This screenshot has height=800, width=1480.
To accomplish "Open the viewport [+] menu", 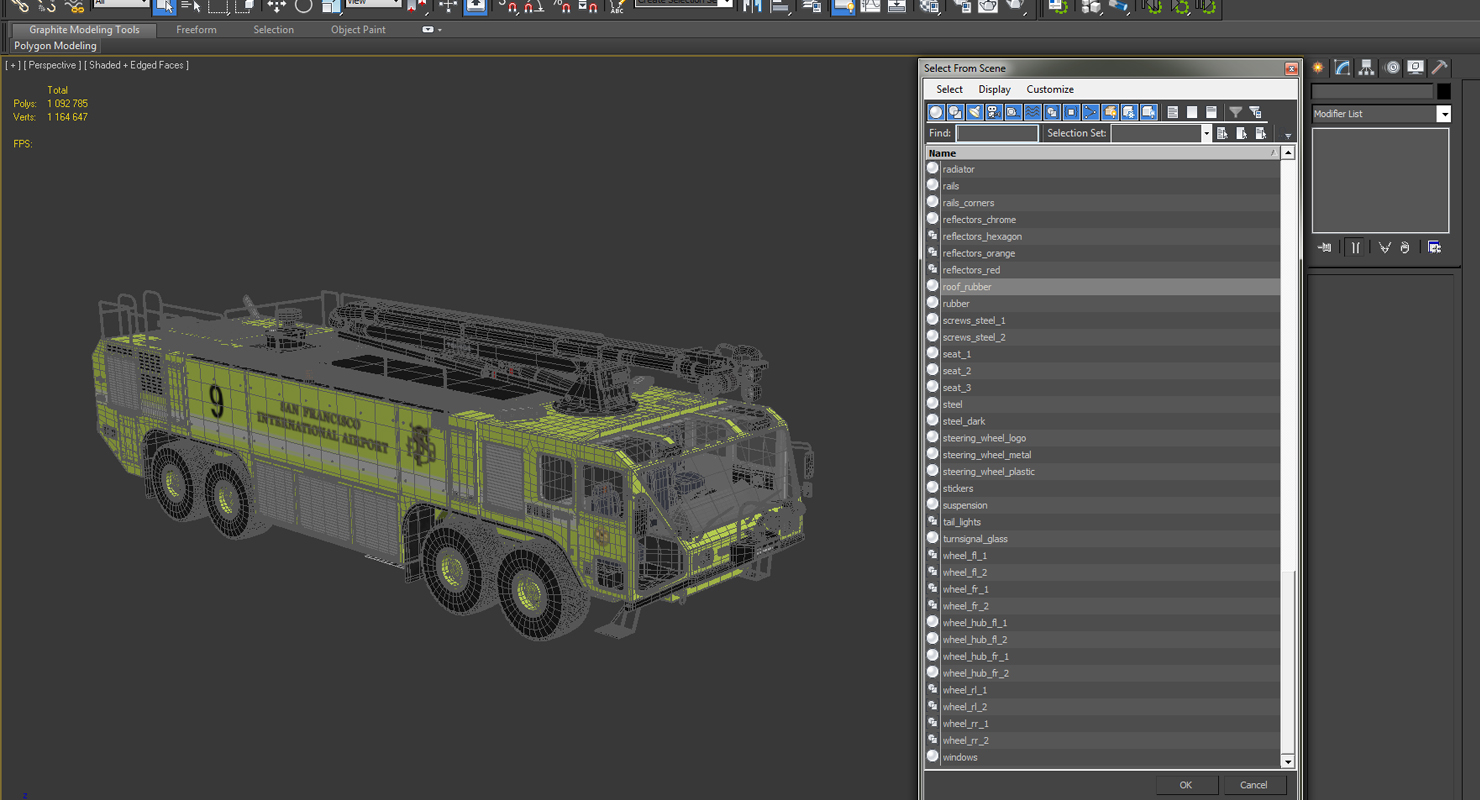I will [x=13, y=65].
